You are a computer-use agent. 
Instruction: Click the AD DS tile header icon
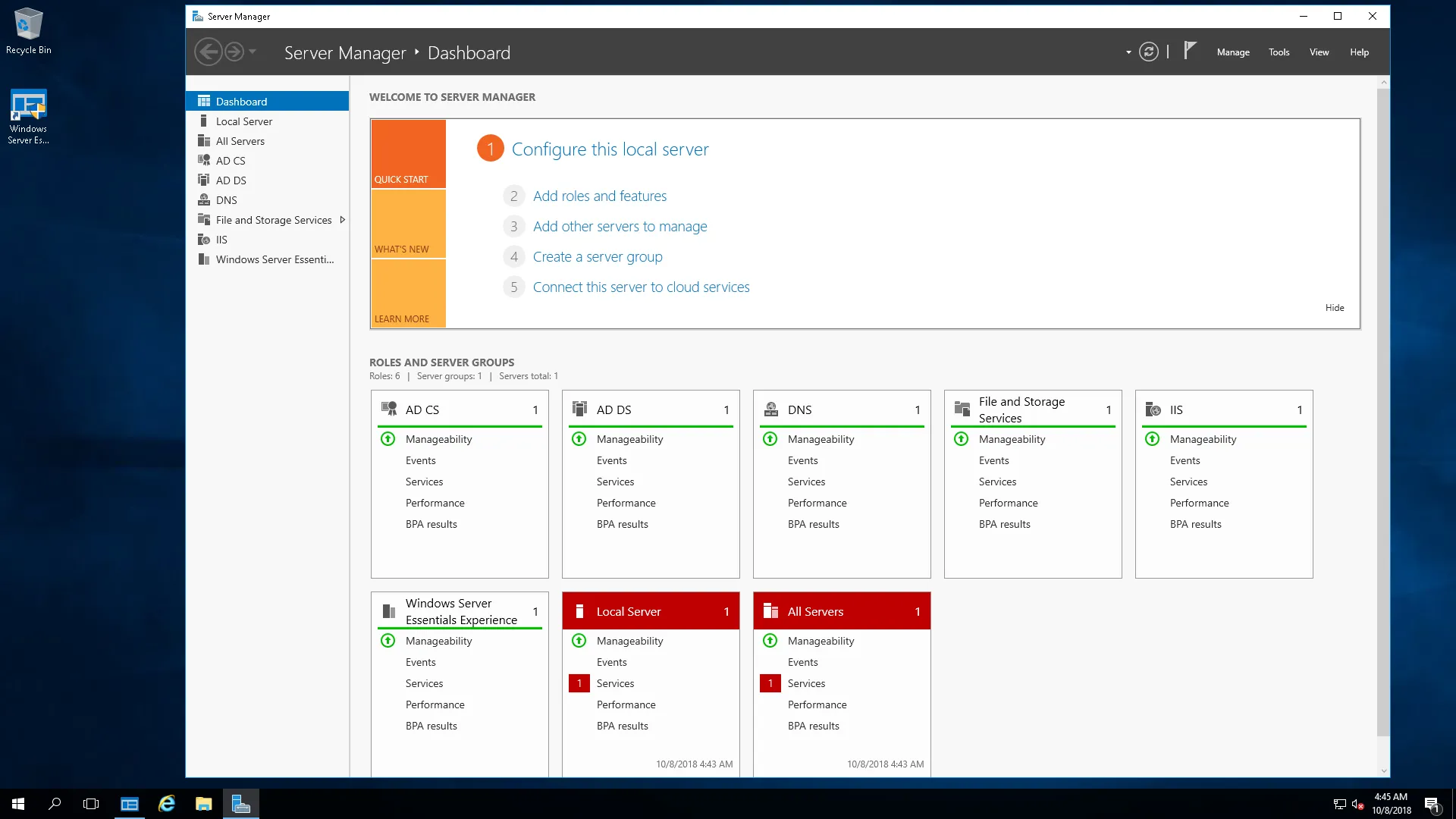tap(580, 409)
